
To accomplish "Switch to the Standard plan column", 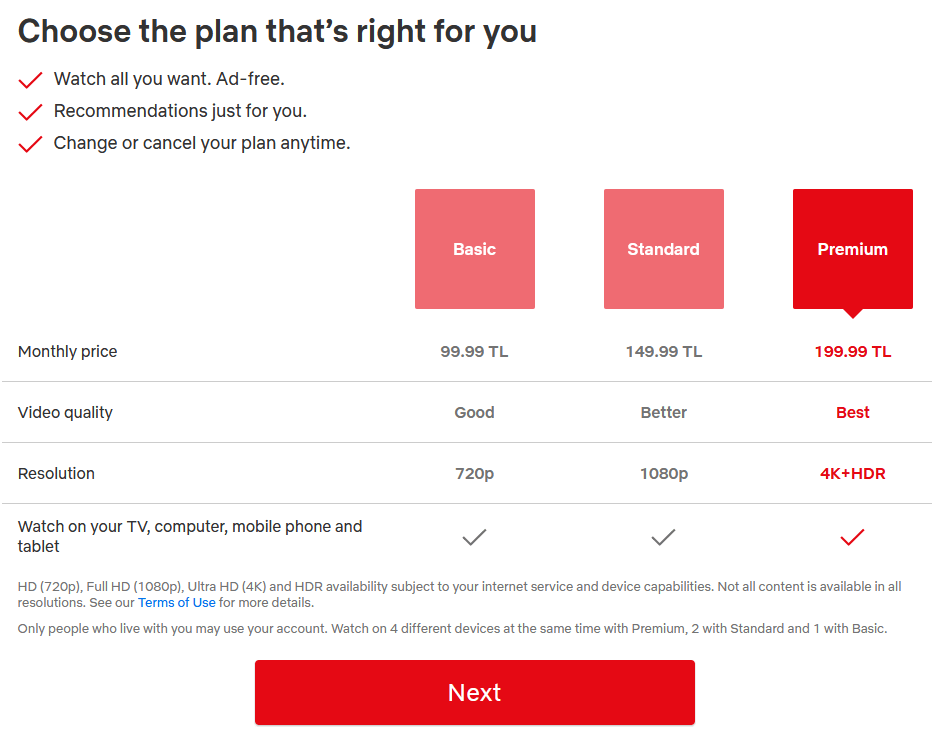I will point(663,248).
